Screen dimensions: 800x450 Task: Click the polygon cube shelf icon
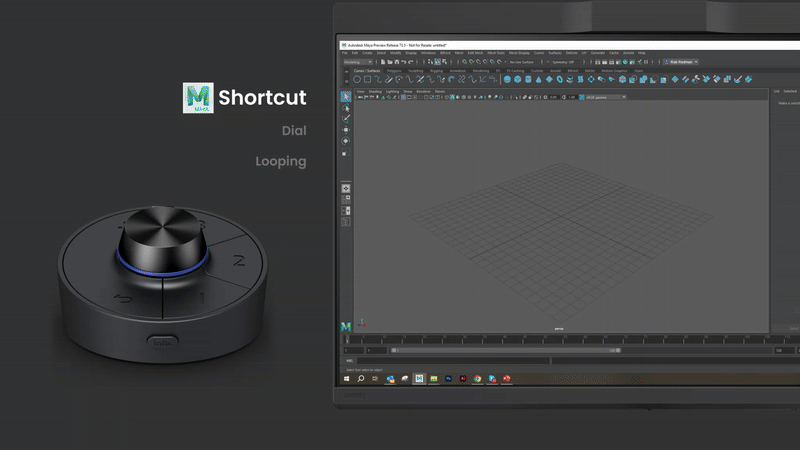click(x=518, y=80)
